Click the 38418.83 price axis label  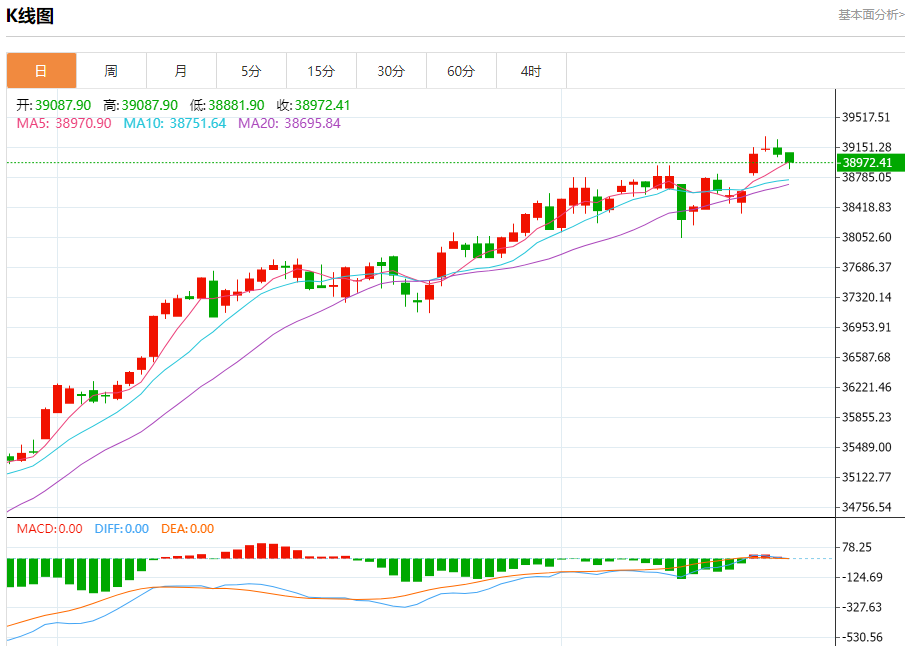[x=866, y=207]
